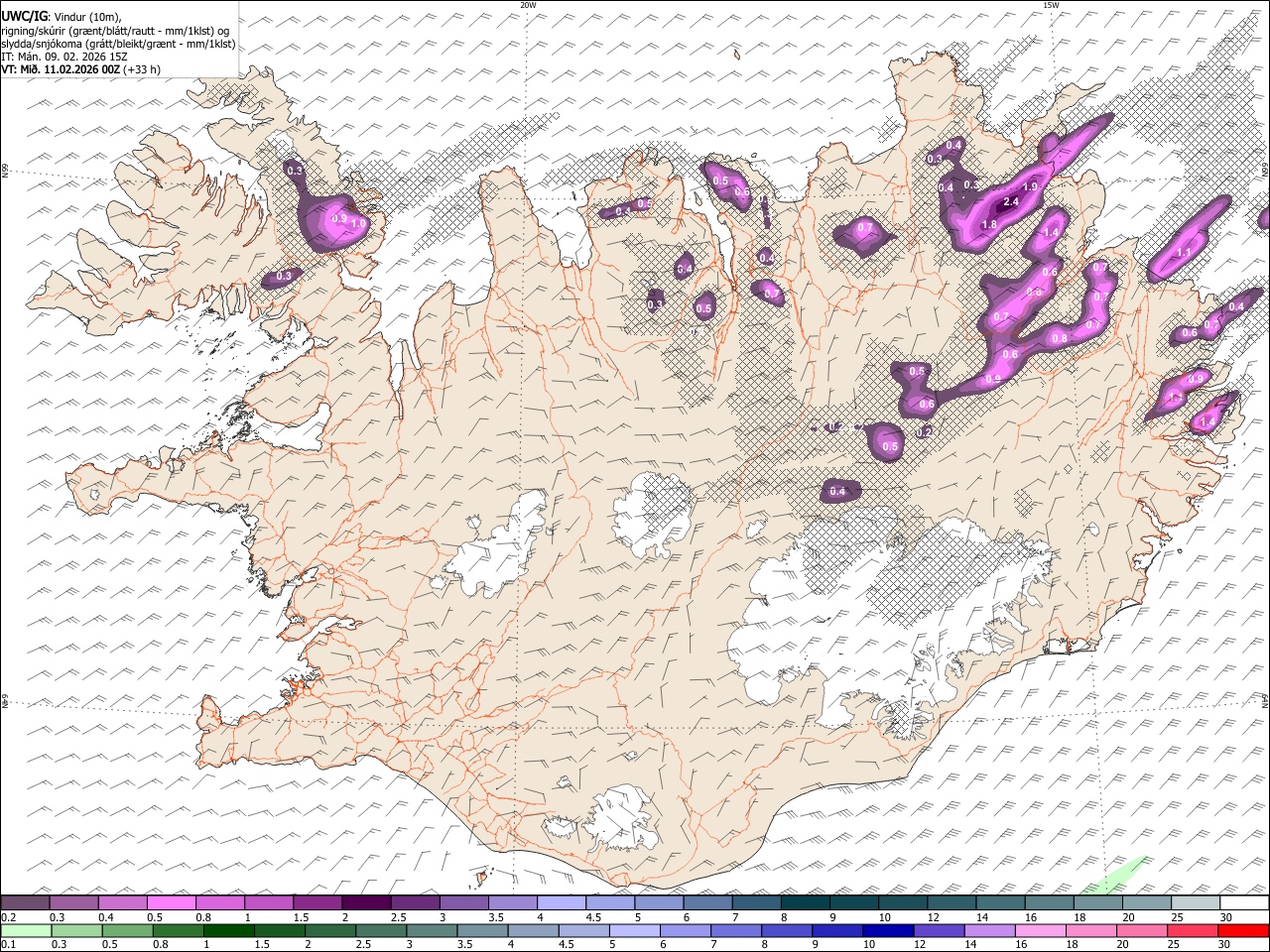Click the 15W longitude label at top

tap(1051, 5)
